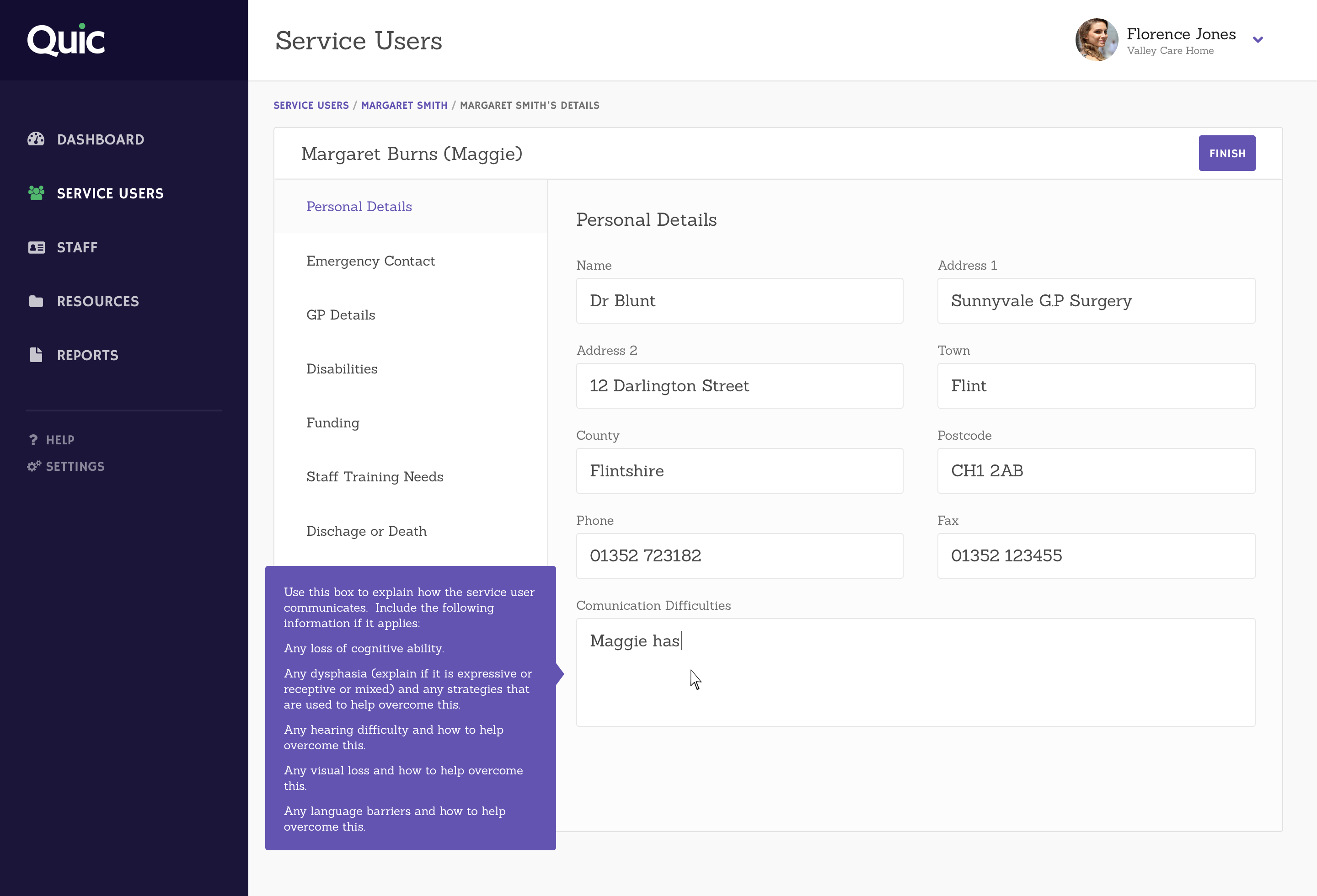Select the Emergency Contact tab
Image resolution: width=1317 pixels, height=896 pixels.
point(411,261)
